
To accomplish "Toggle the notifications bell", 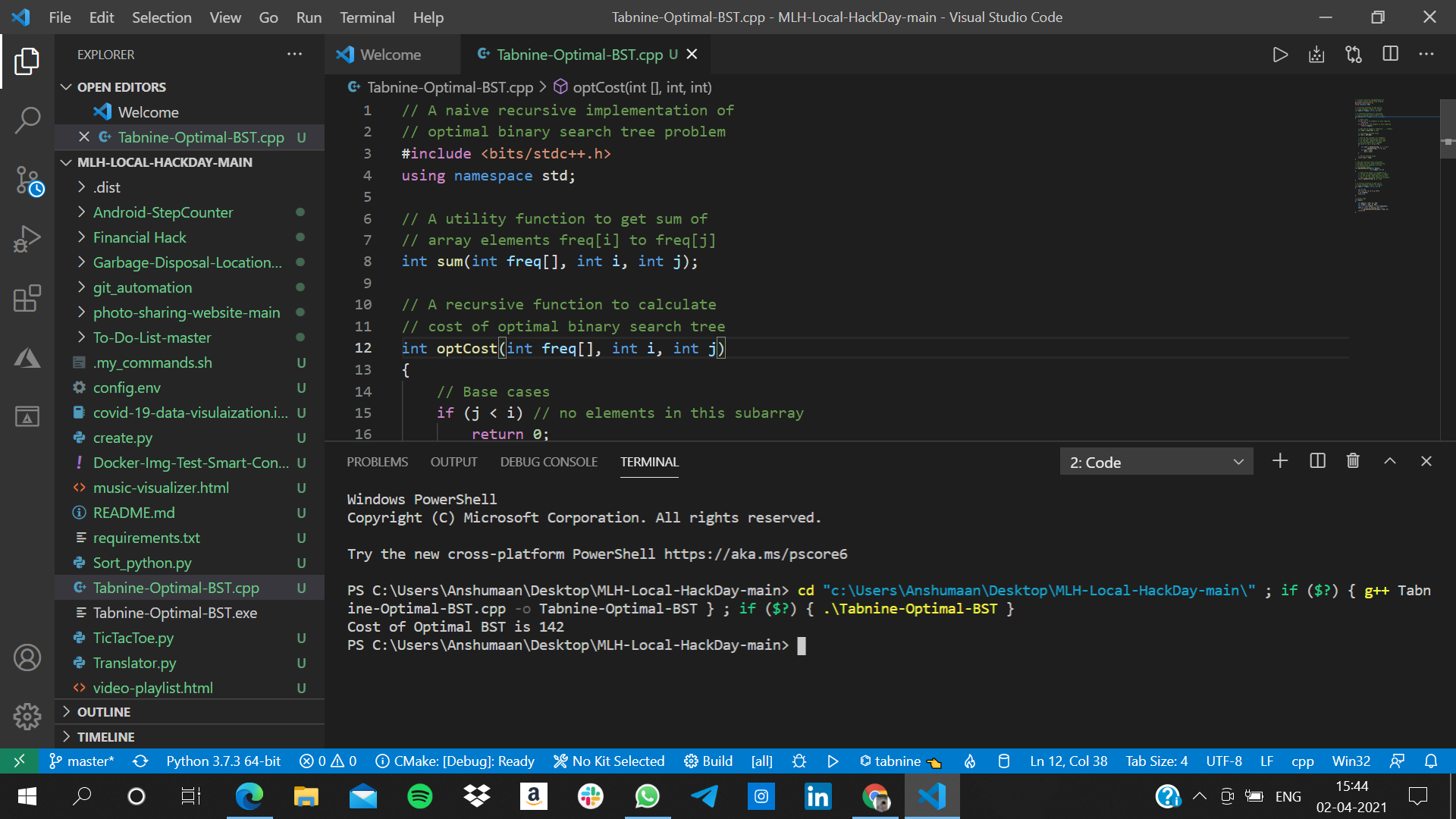I will pos(1432,761).
